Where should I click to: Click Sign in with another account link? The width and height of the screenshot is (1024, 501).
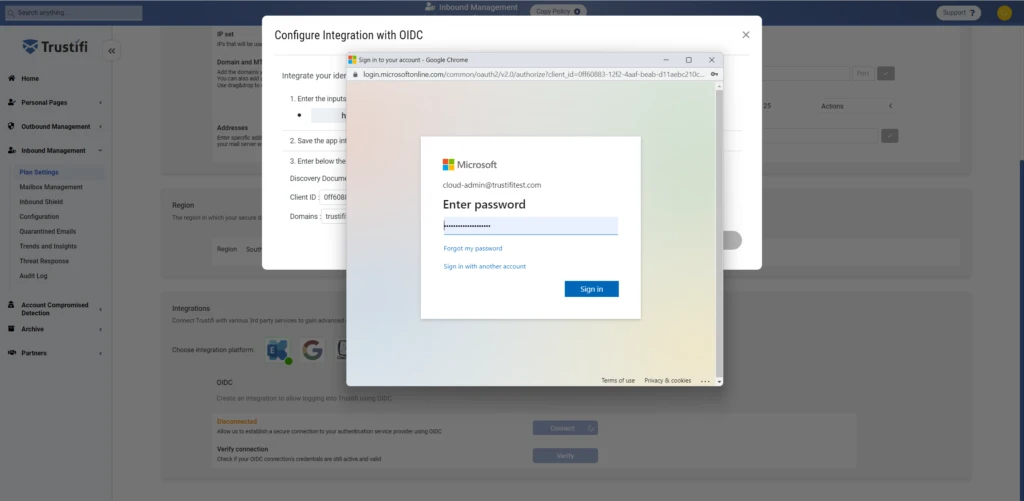click(x=485, y=267)
